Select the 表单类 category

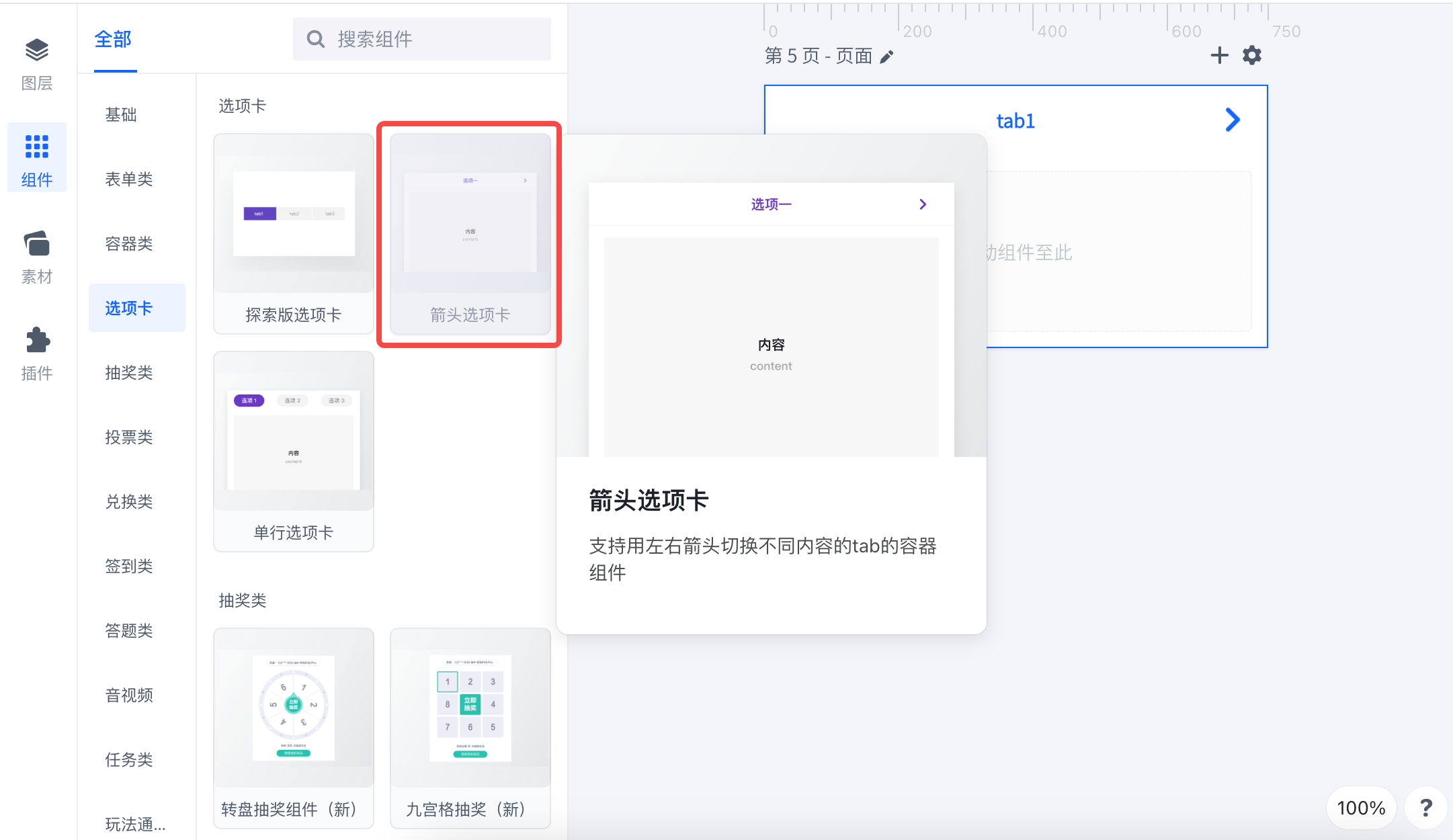(x=128, y=179)
